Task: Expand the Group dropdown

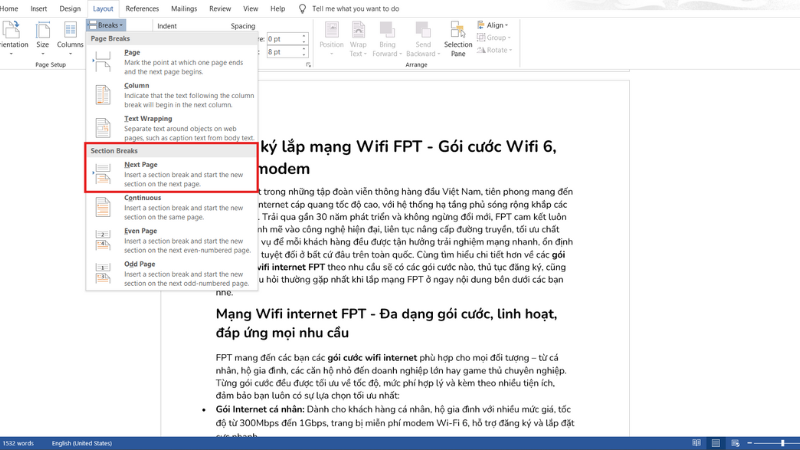Action: point(494,37)
